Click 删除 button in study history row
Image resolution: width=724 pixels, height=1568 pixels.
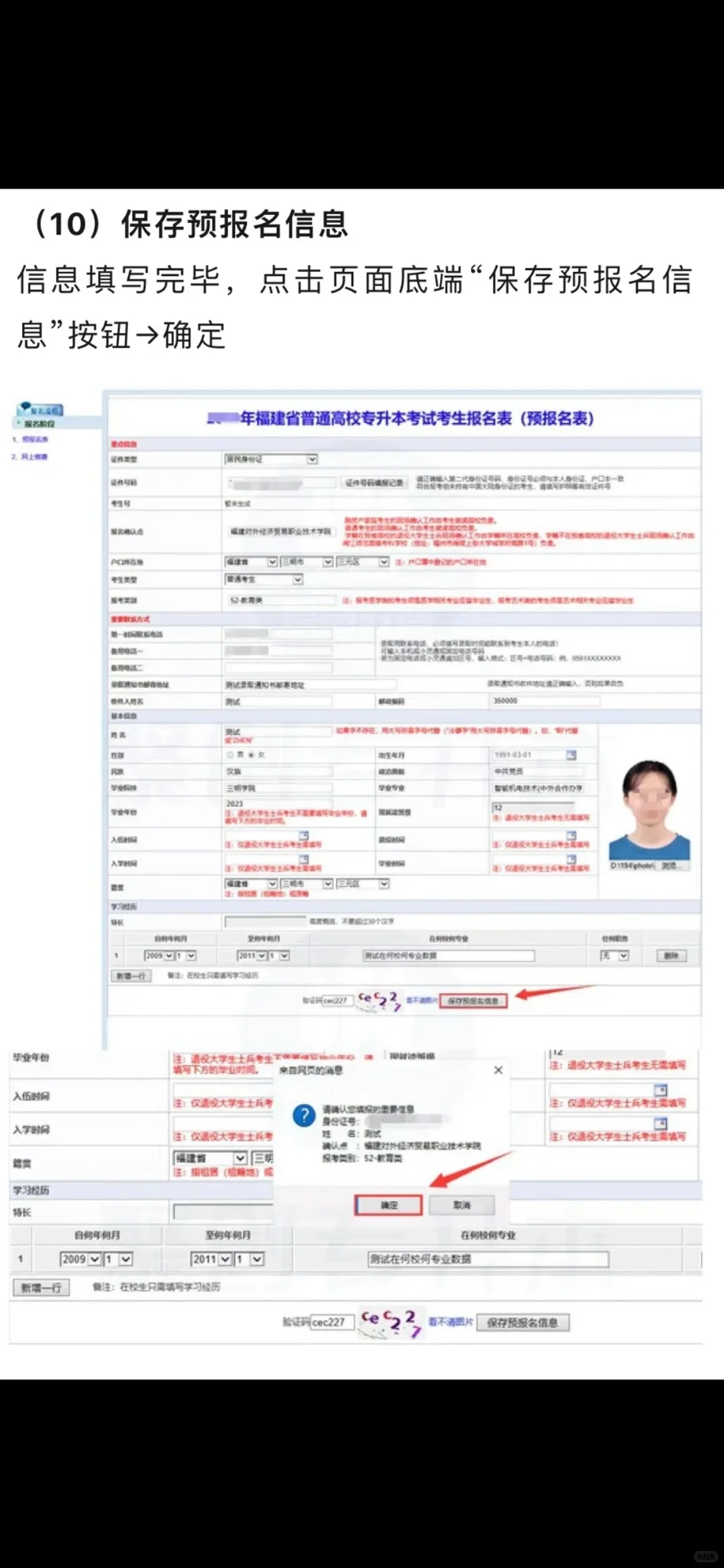[x=671, y=955]
